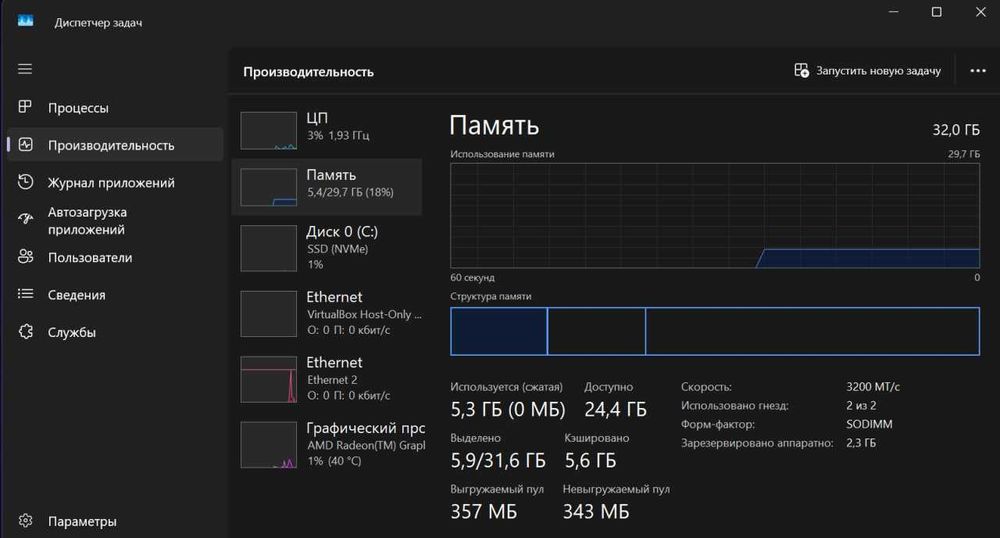Click the 5,9/31,6 ГБ committed value
This screenshot has height=538, width=1000.
pos(498,460)
